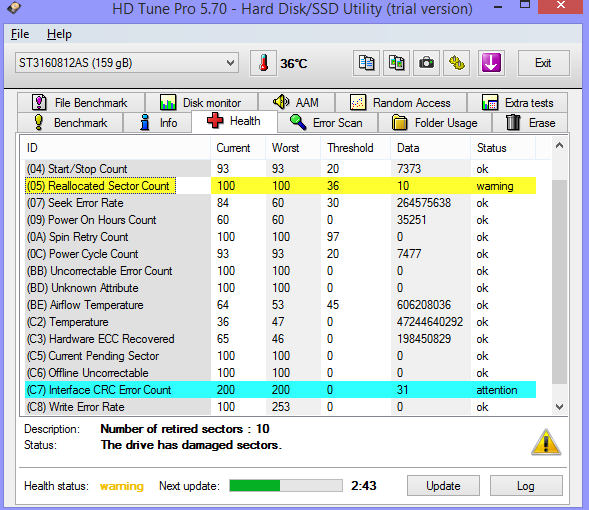Viewport: 589px width, 510px height.
Task: Click the Worst column header
Action: point(293,148)
